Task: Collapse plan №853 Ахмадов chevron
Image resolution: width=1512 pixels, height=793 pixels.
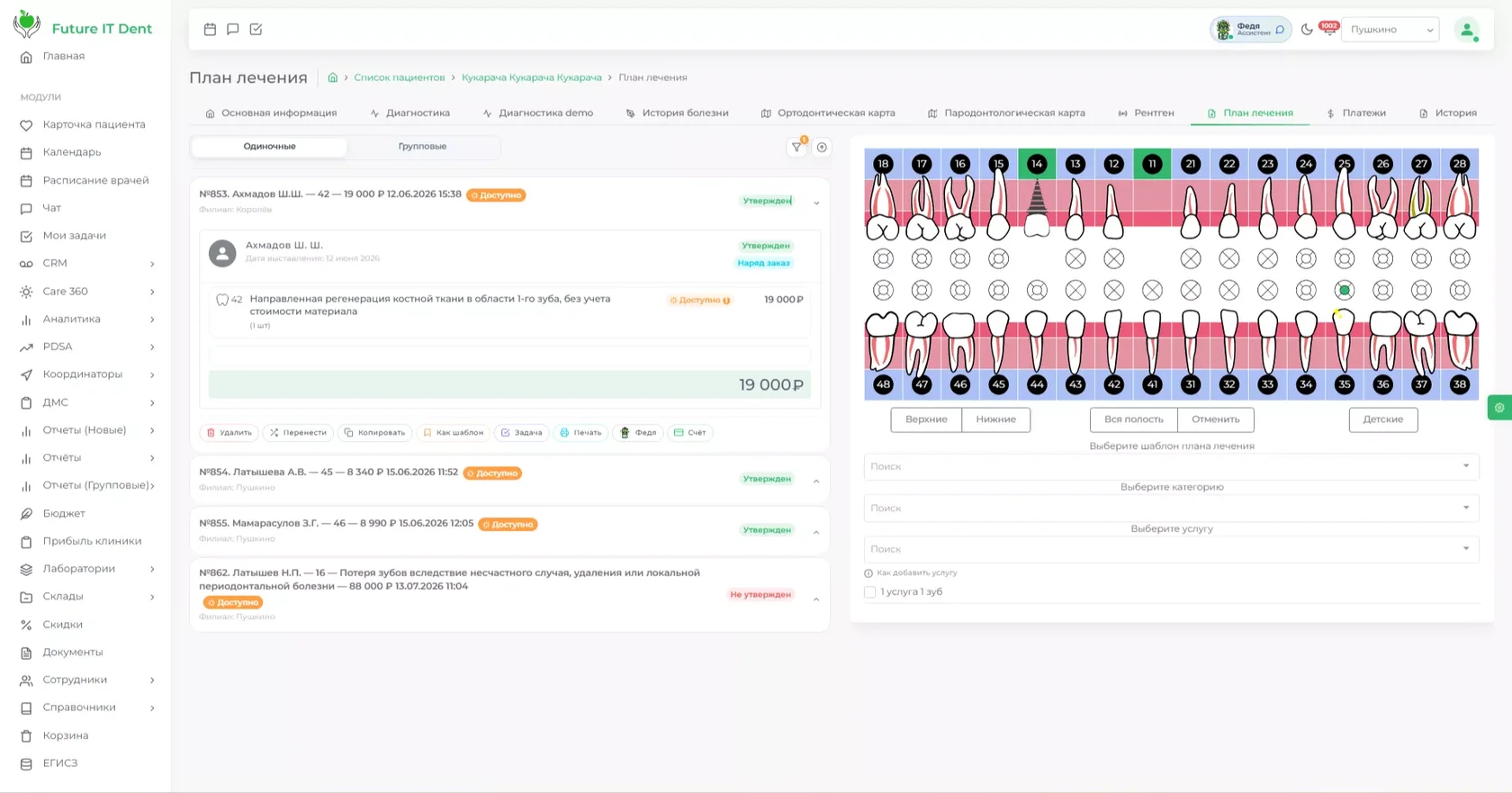Action: point(816,203)
